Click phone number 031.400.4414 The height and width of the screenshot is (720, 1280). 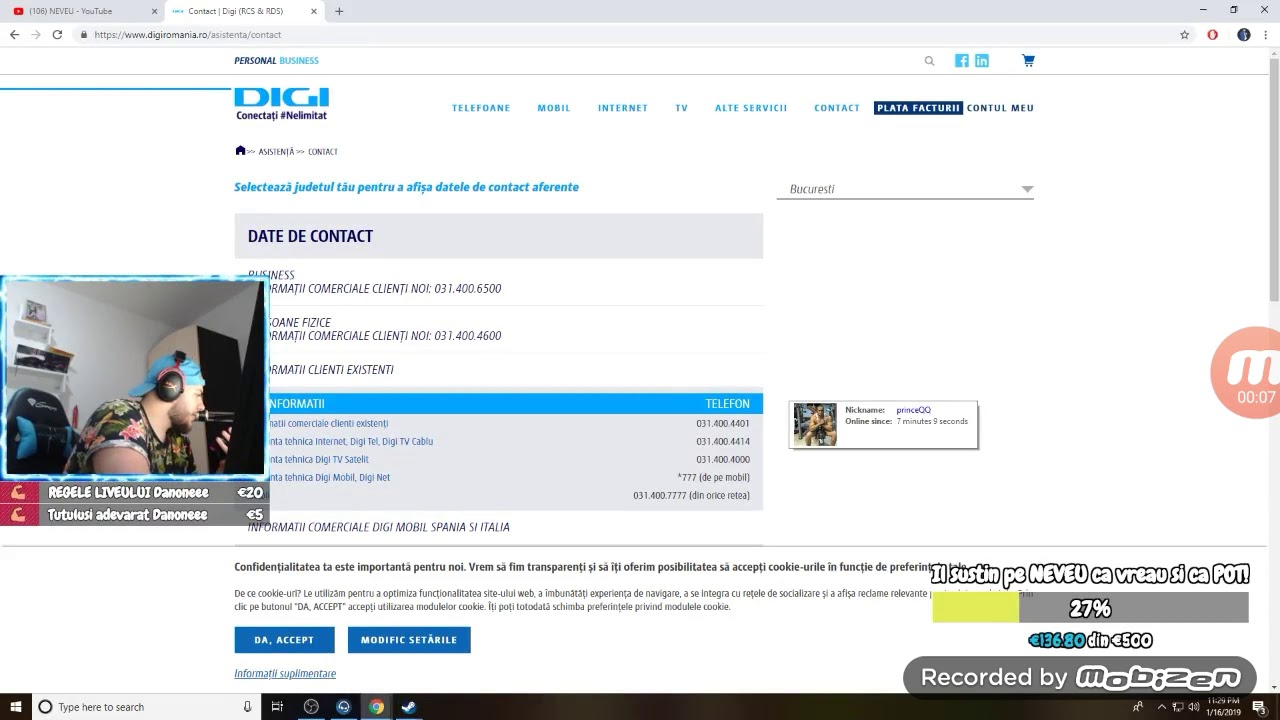click(723, 442)
